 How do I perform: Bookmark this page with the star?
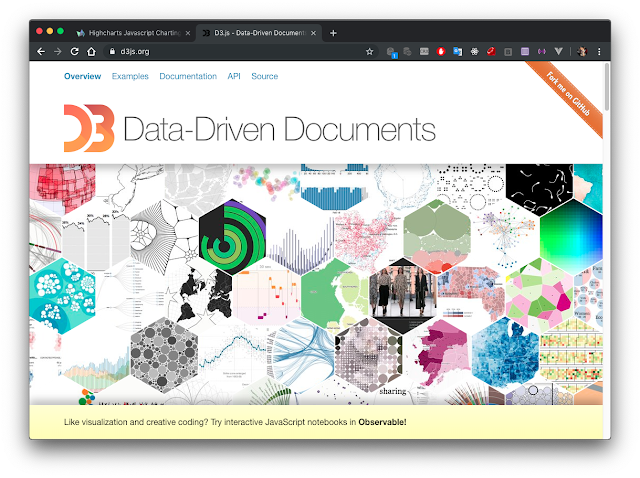(369, 51)
